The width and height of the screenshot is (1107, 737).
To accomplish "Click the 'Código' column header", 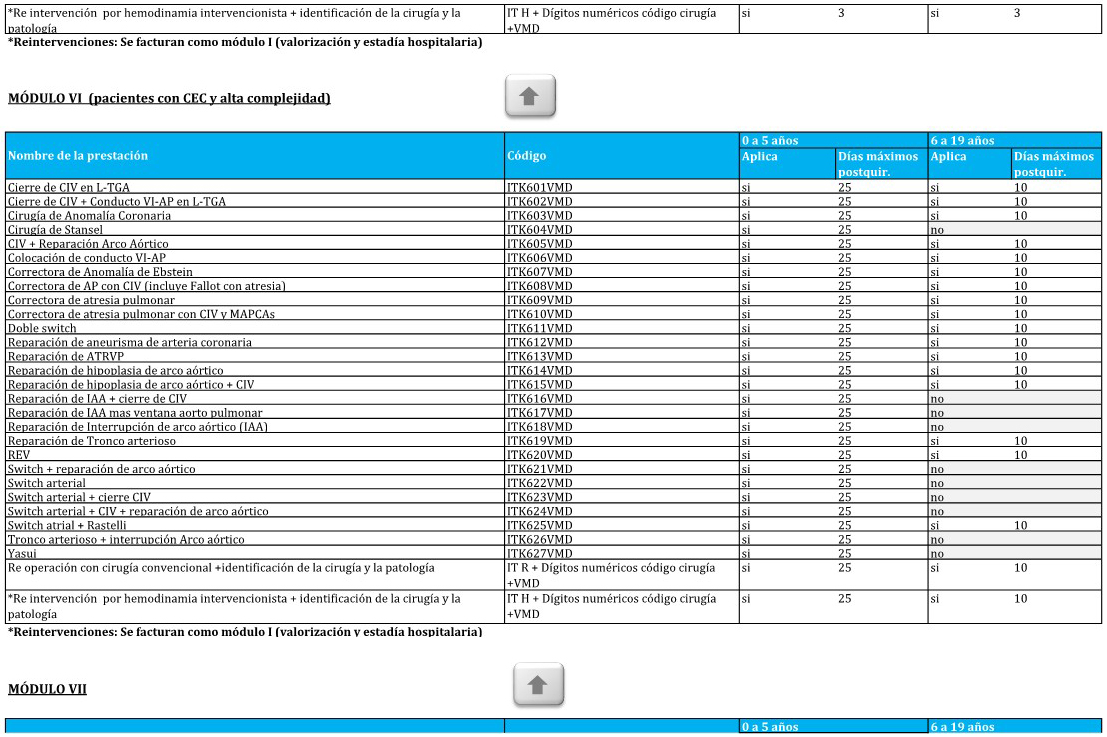I will 526,156.
